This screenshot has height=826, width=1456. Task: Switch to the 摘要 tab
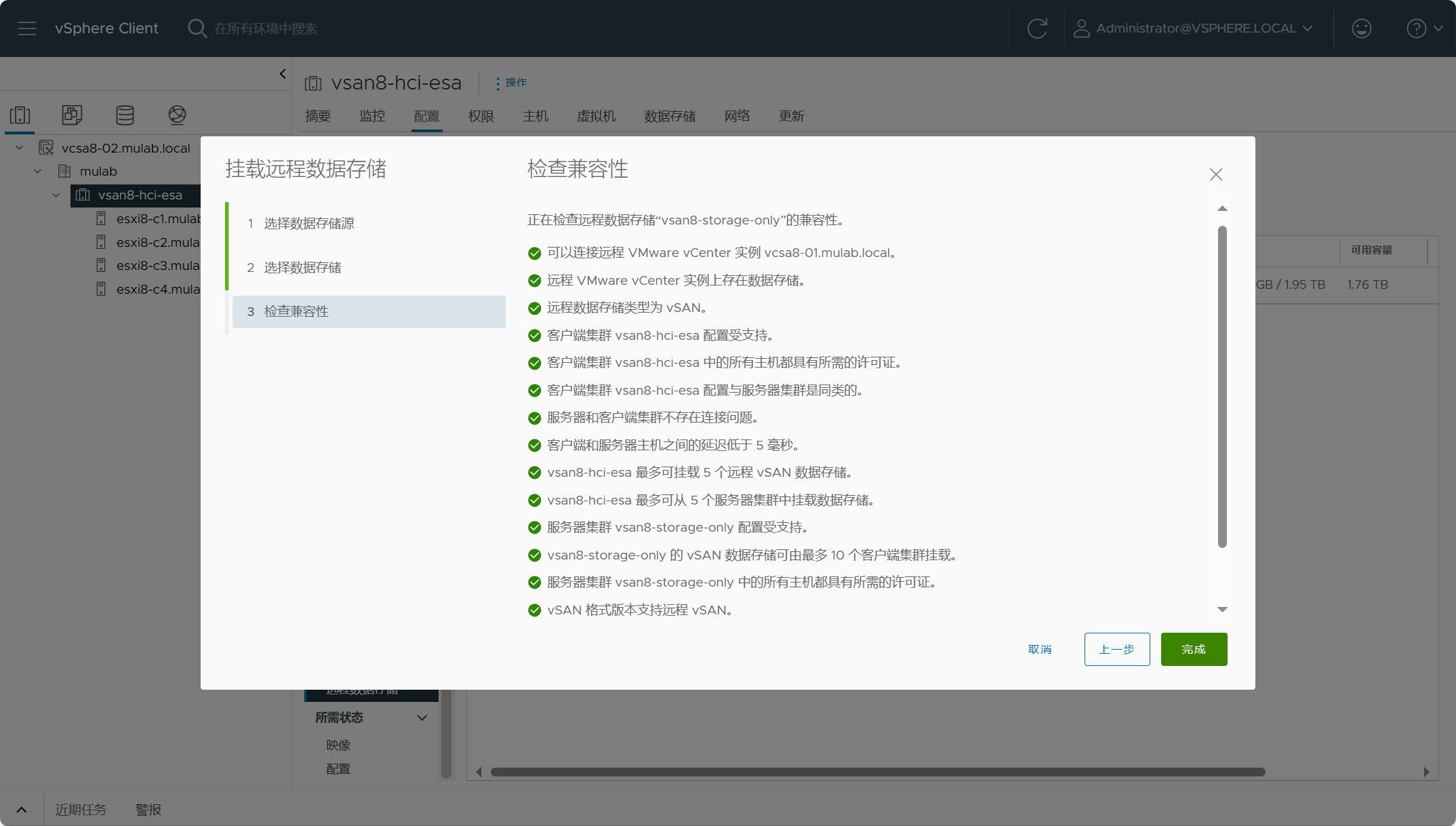coord(318,117)
